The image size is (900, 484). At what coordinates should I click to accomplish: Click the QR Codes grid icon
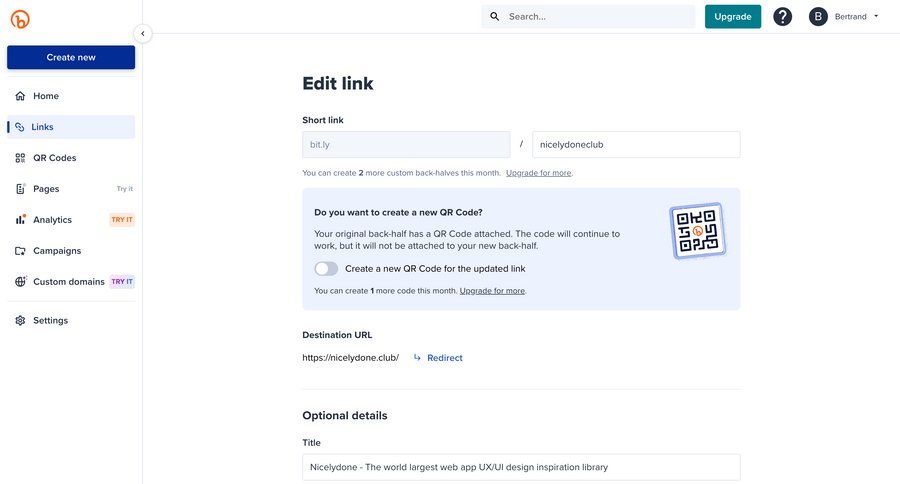20,158
